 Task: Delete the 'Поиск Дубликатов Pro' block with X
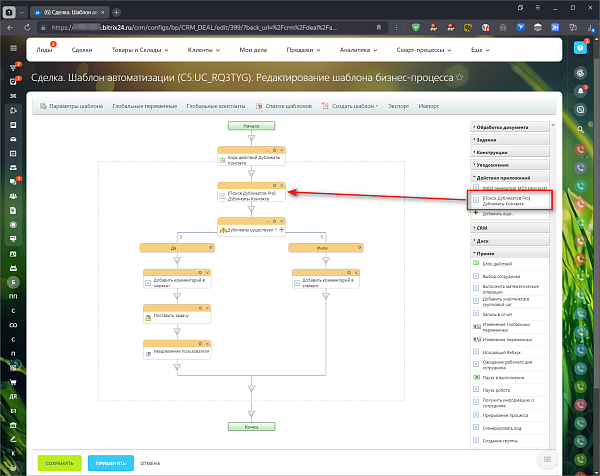point(282,186)
